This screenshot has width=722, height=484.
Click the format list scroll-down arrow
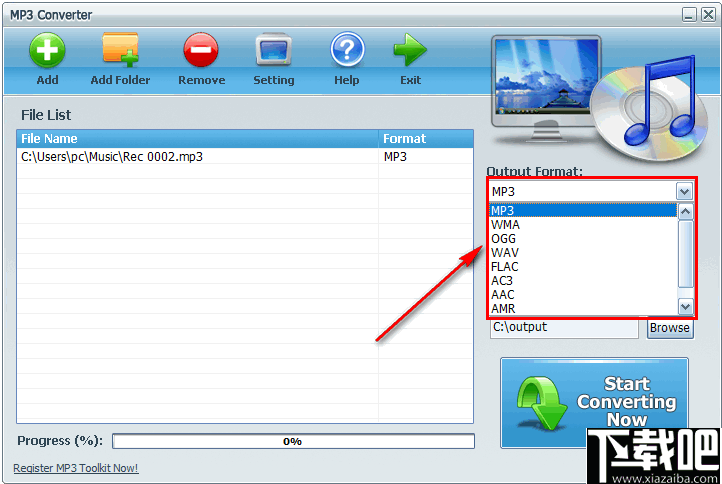point(686,306)
